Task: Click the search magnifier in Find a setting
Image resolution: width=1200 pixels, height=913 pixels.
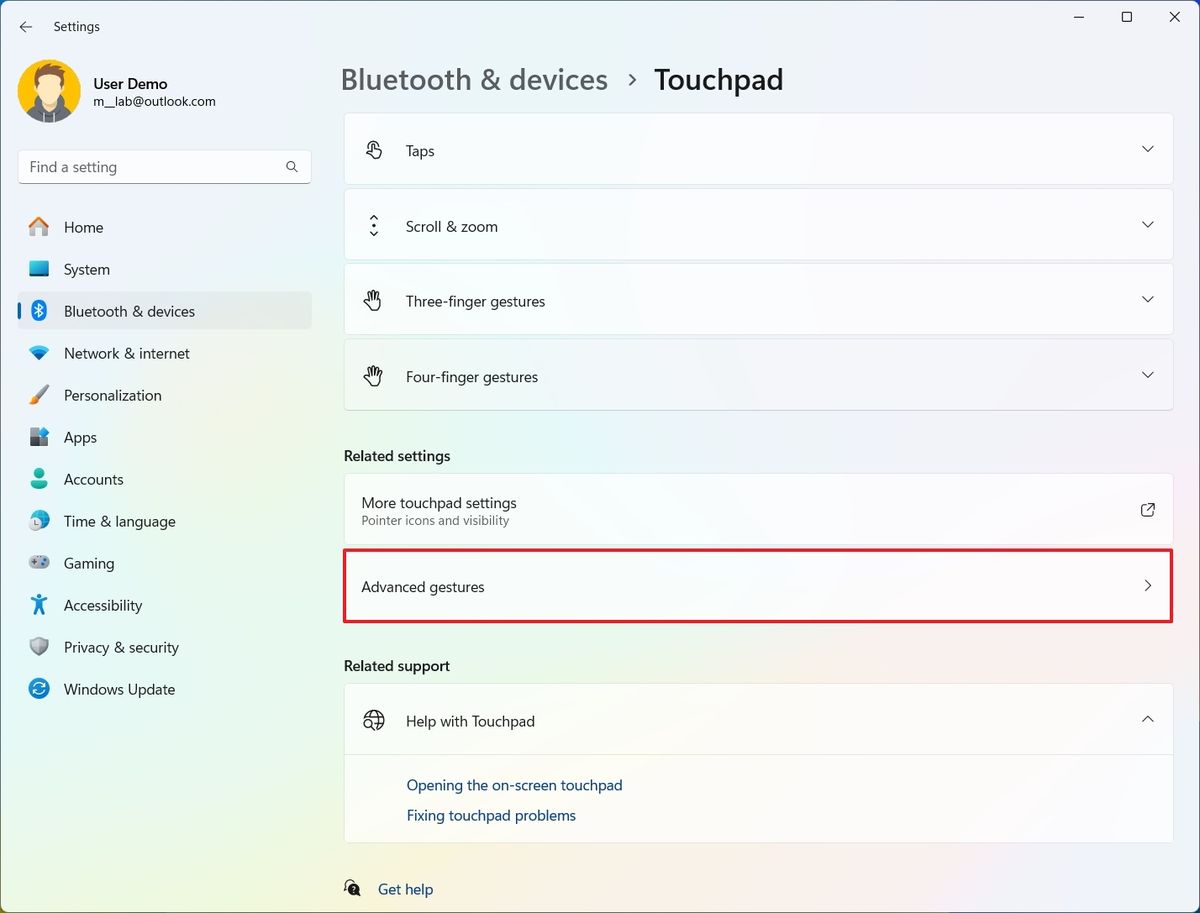Action: [x=291, y=167]
